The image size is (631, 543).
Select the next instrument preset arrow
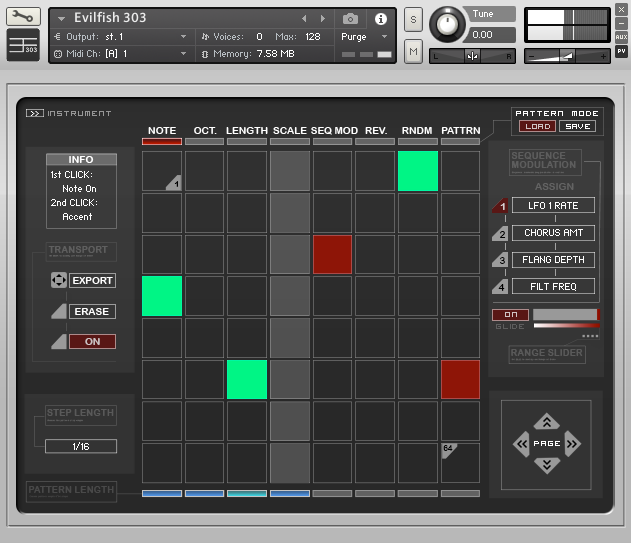(x=322, y=19)
